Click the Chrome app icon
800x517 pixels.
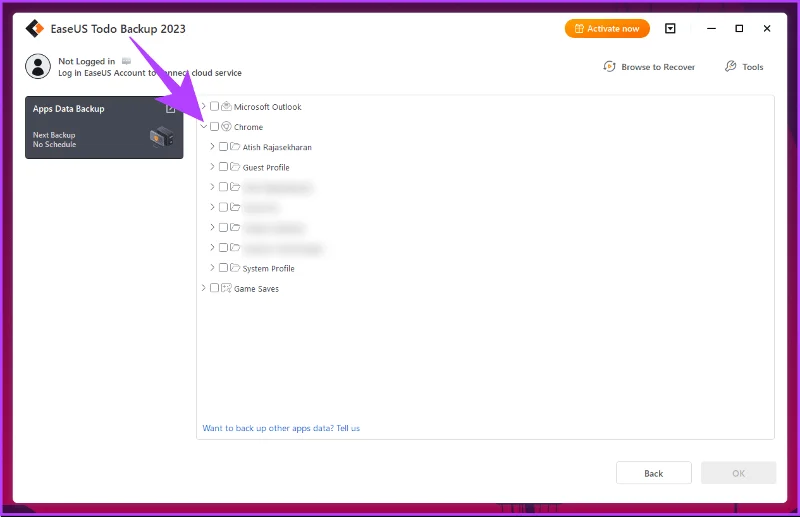(227, 127)
